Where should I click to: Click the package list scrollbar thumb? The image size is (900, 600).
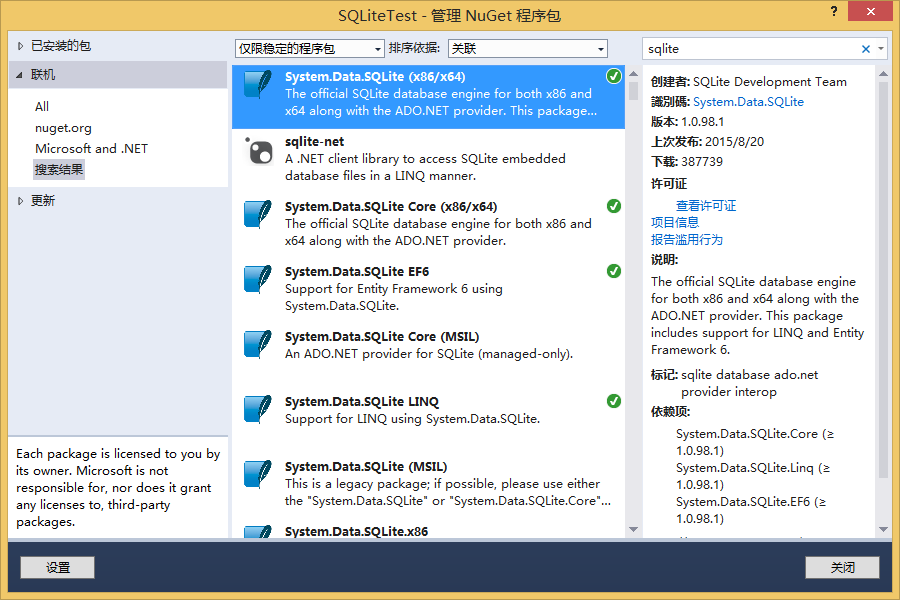pyautogui.click(x=634, y=91)
